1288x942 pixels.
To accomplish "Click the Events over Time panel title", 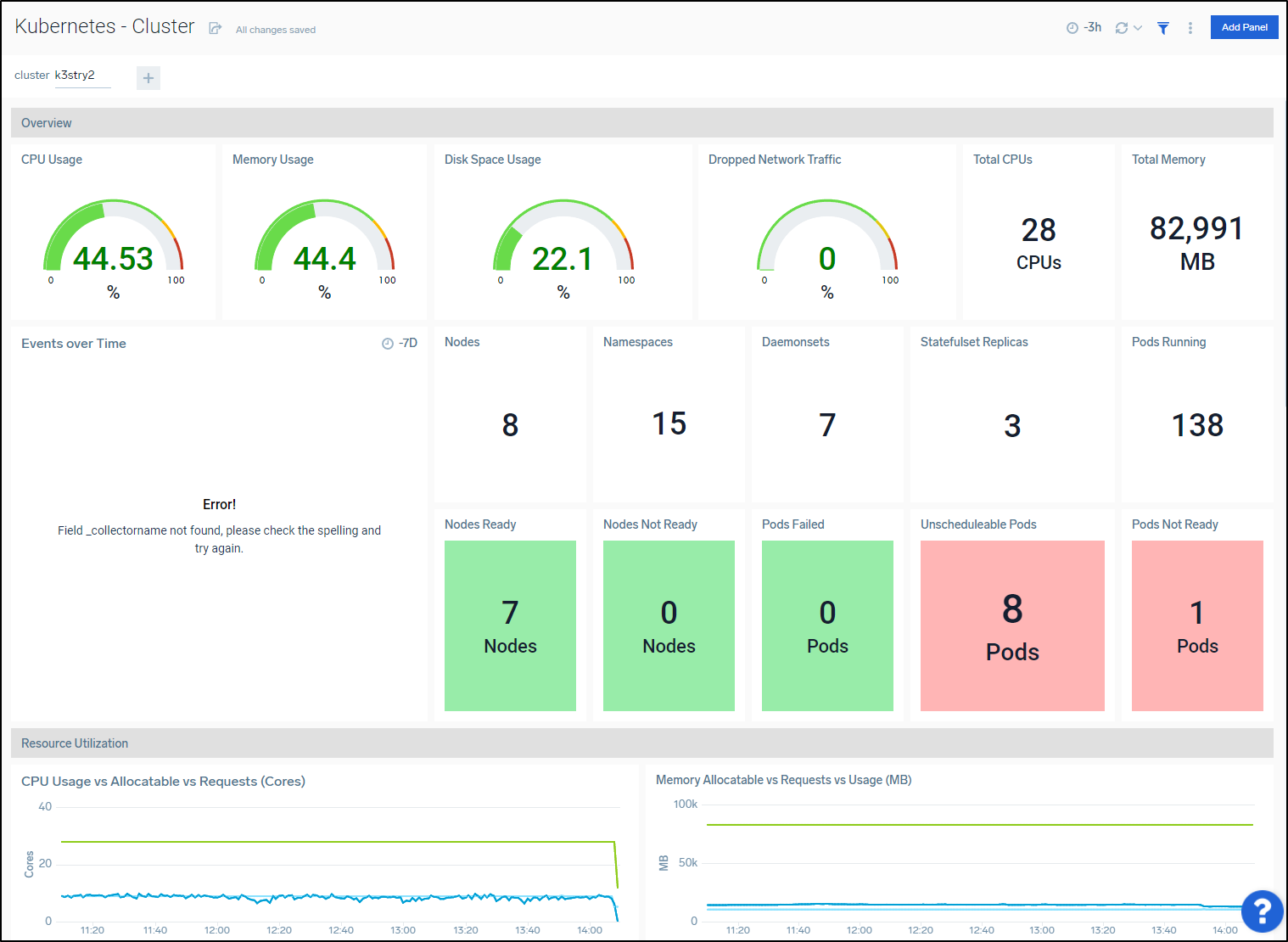I will click(x=74, y=344).
